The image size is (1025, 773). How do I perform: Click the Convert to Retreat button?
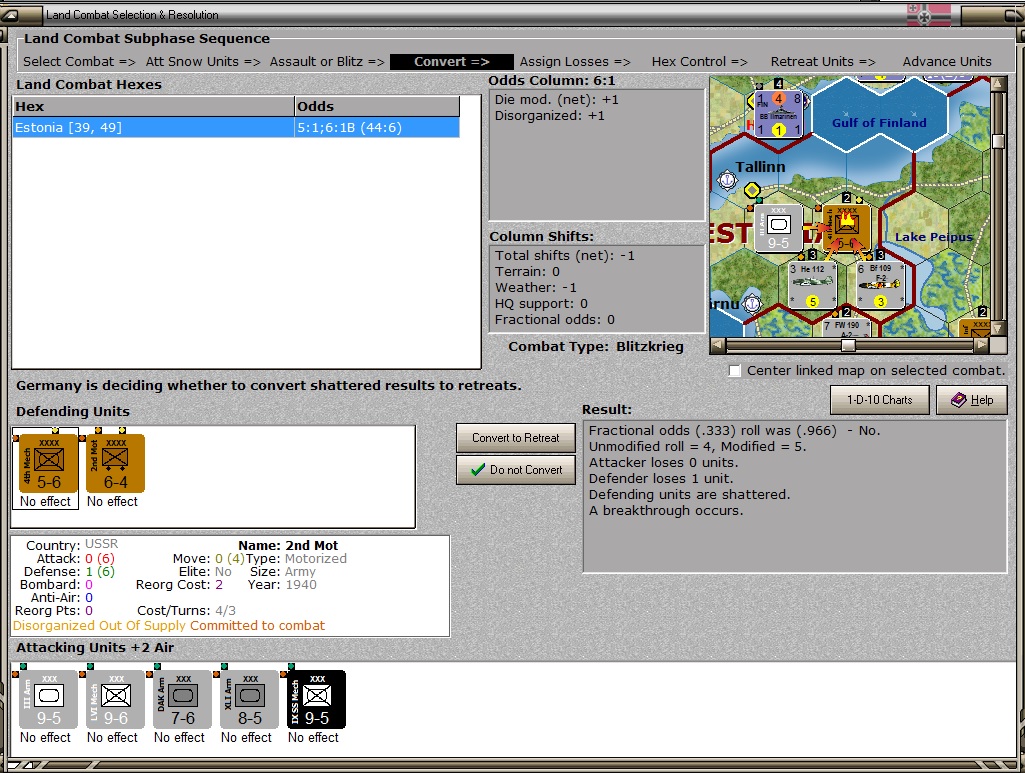click(x=516, y=438)
